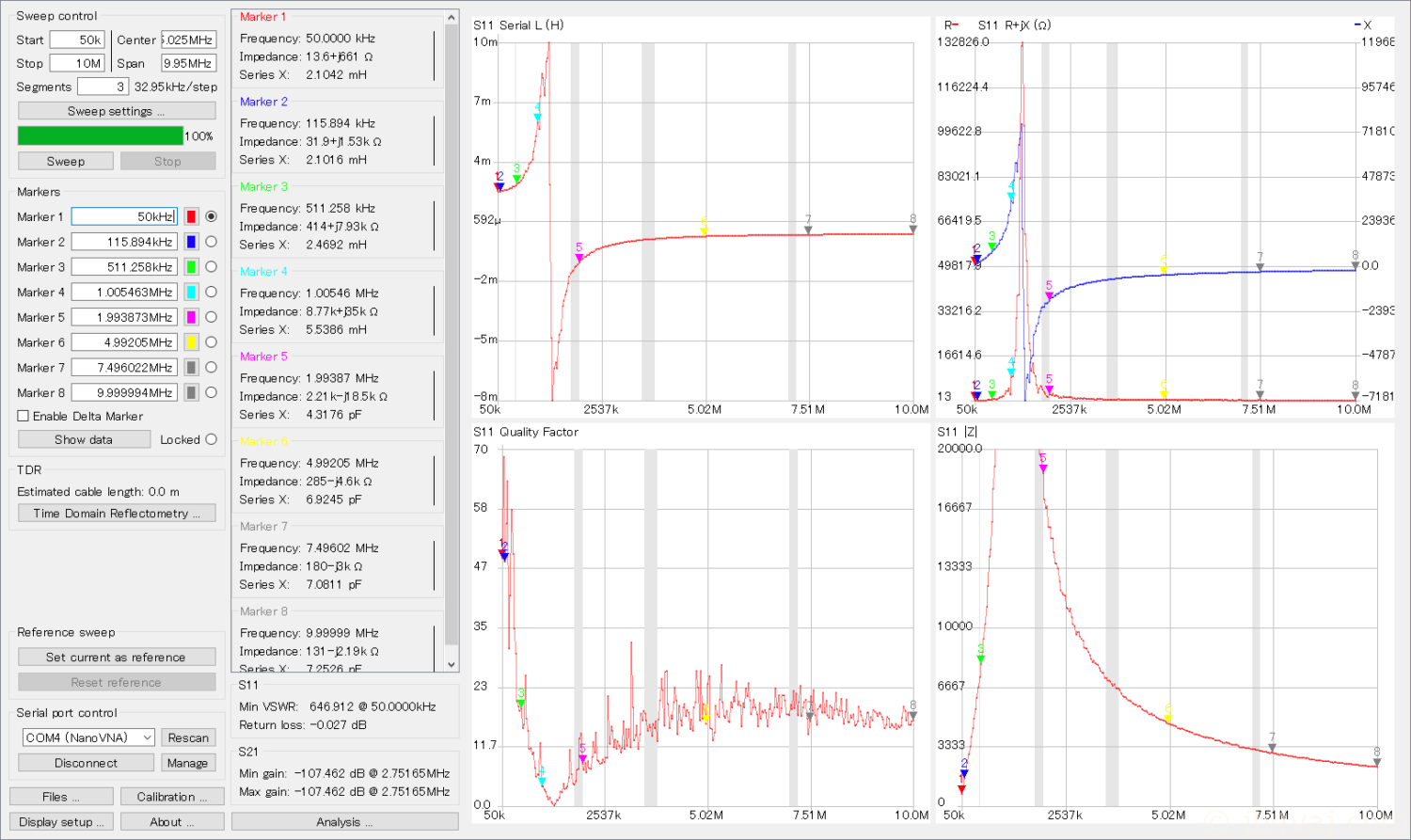Open Time Domain Reflectometry window
The height and width of the screenshot is (840, 1411).
click(117, 514)
